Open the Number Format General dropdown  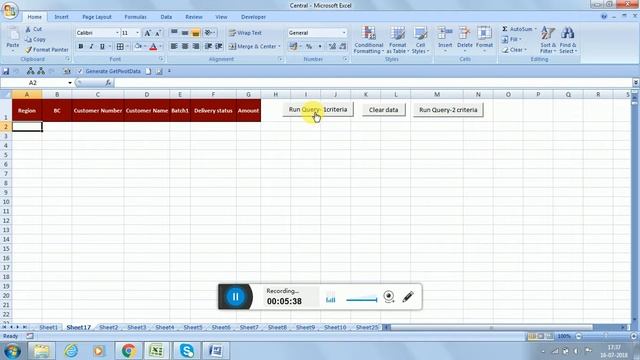(x=344, y=33)
